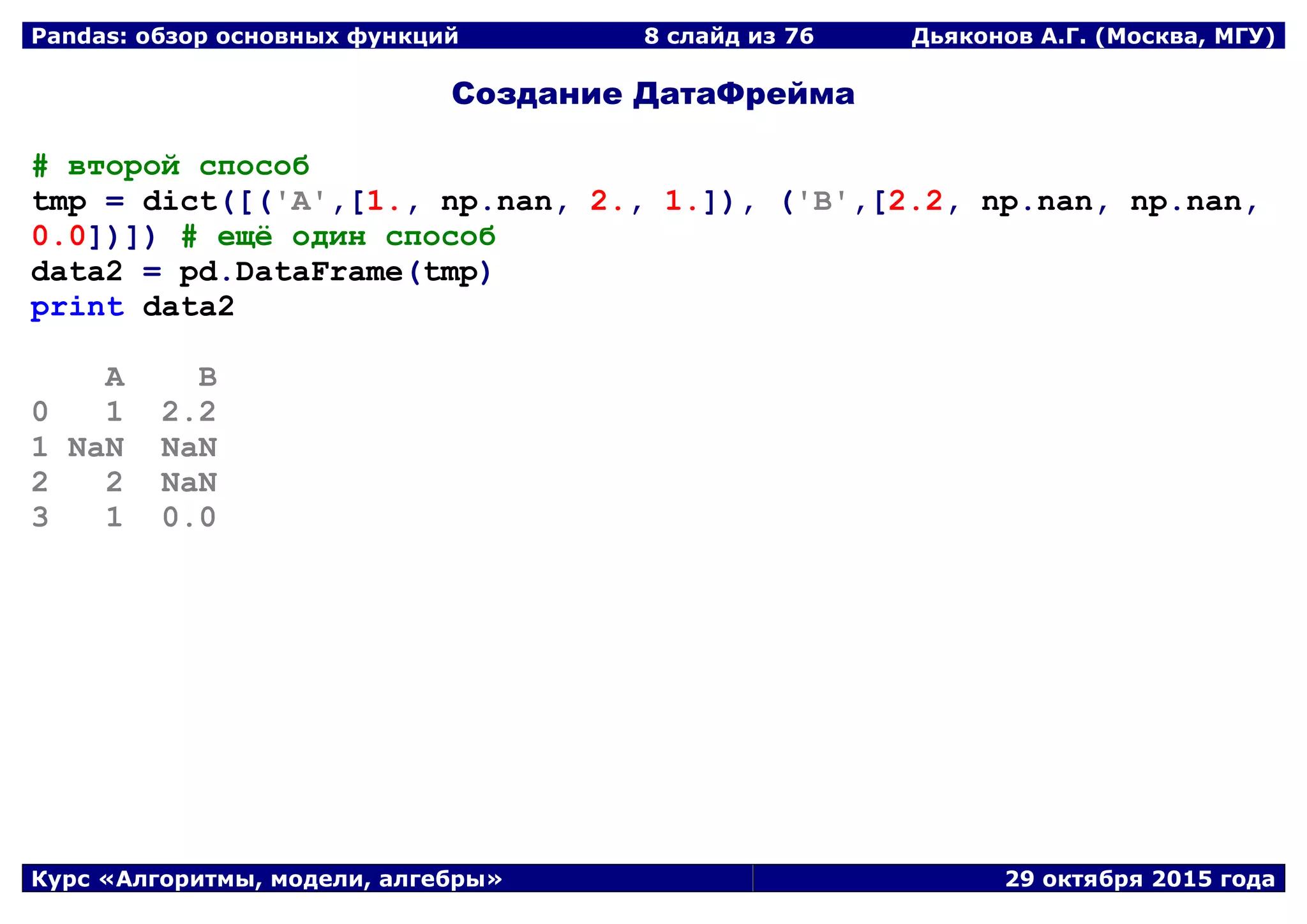1307x924 pixels.
Task: Click the slide title 'Создание ДатаФрейма'
Action: (653, 94)
